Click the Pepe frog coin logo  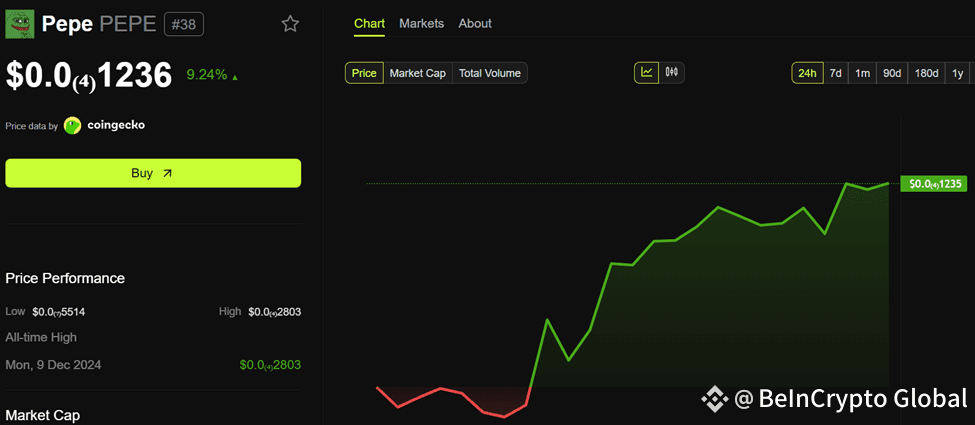tap(20, 24)
